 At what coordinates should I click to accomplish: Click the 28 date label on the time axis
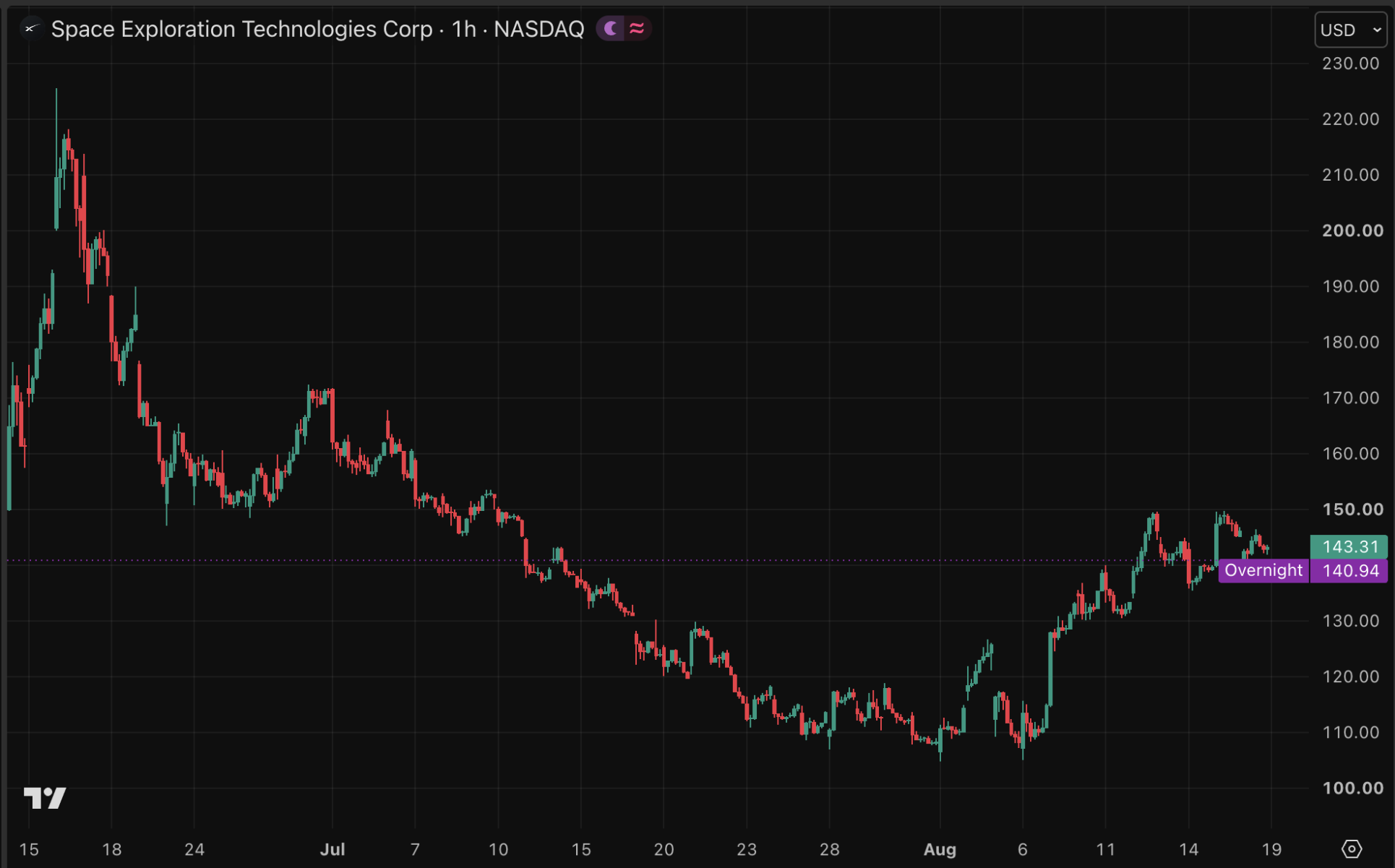[x=830, y=849]
